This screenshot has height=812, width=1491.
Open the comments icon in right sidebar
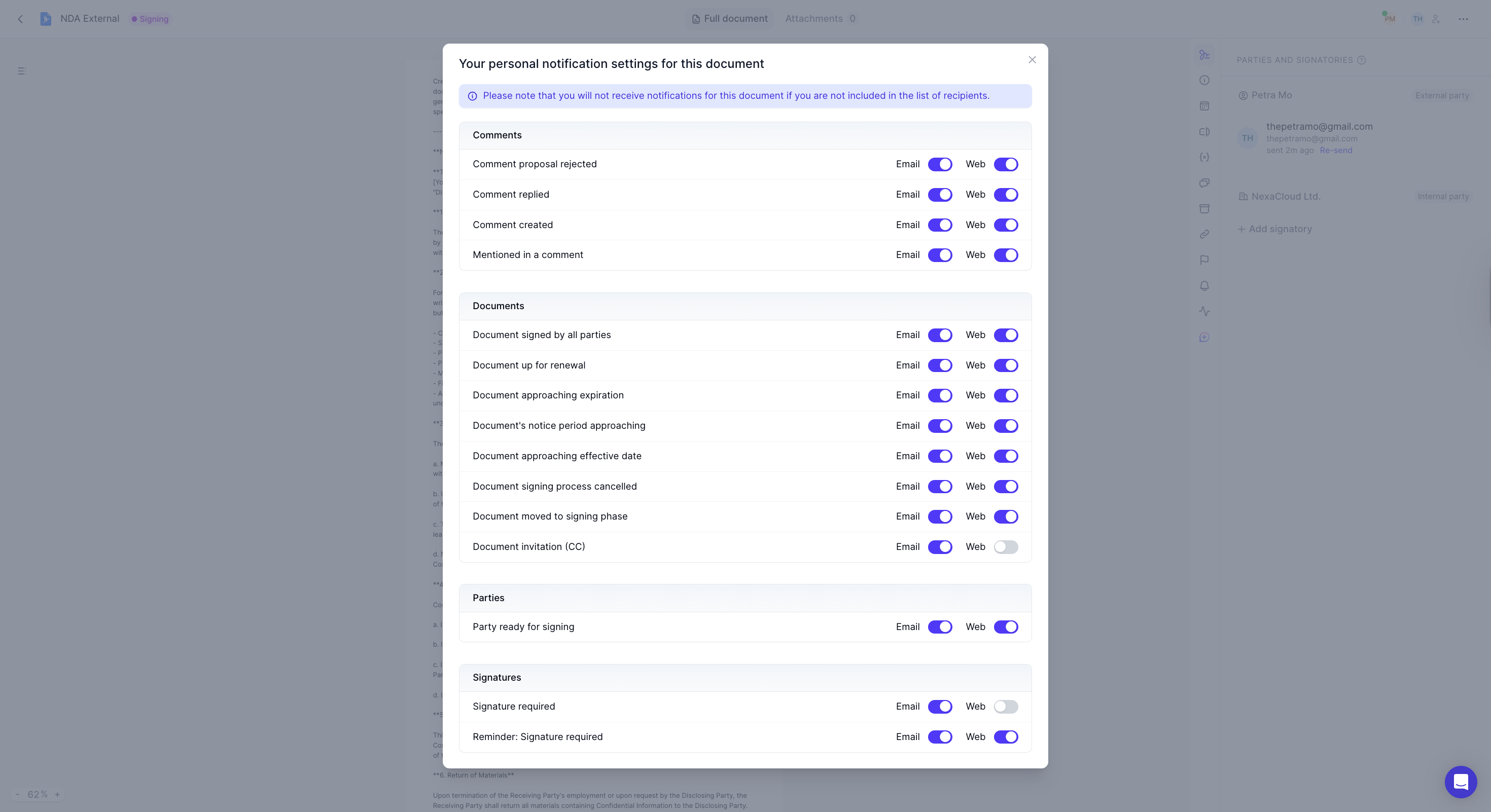(1204, 183)
